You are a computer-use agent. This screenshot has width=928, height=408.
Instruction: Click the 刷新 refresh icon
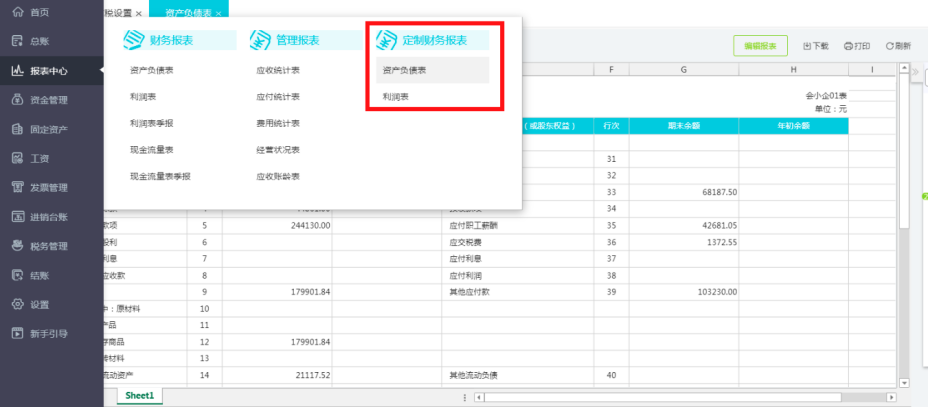click(x=889, y=46)
